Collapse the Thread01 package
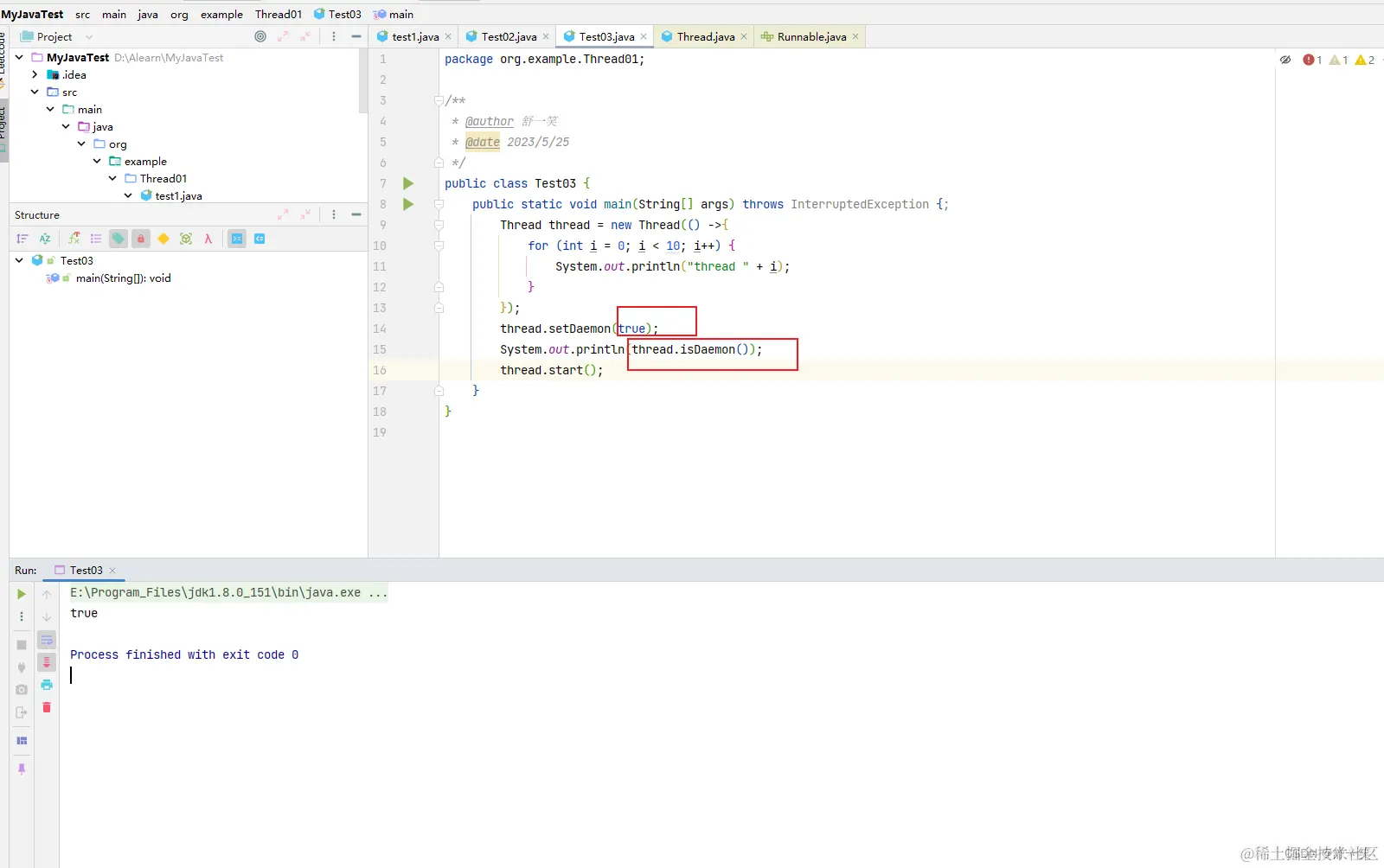The height and width of the screenshot is (868, 1384). 112,178
